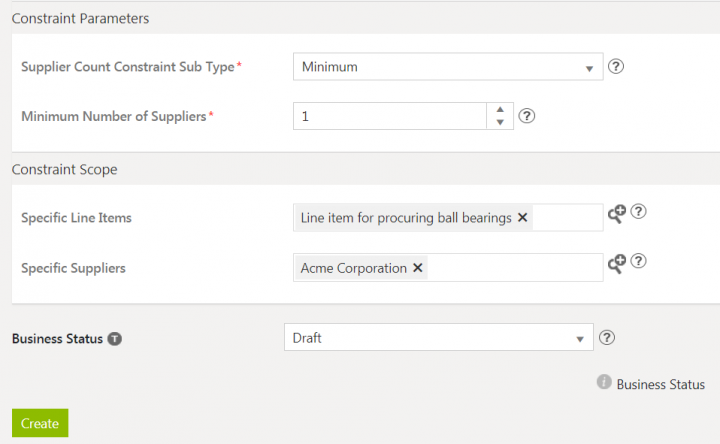Open help for Minimum Number of Suppliers
Viewport: 720px width, 444px height.
(527, 116)
